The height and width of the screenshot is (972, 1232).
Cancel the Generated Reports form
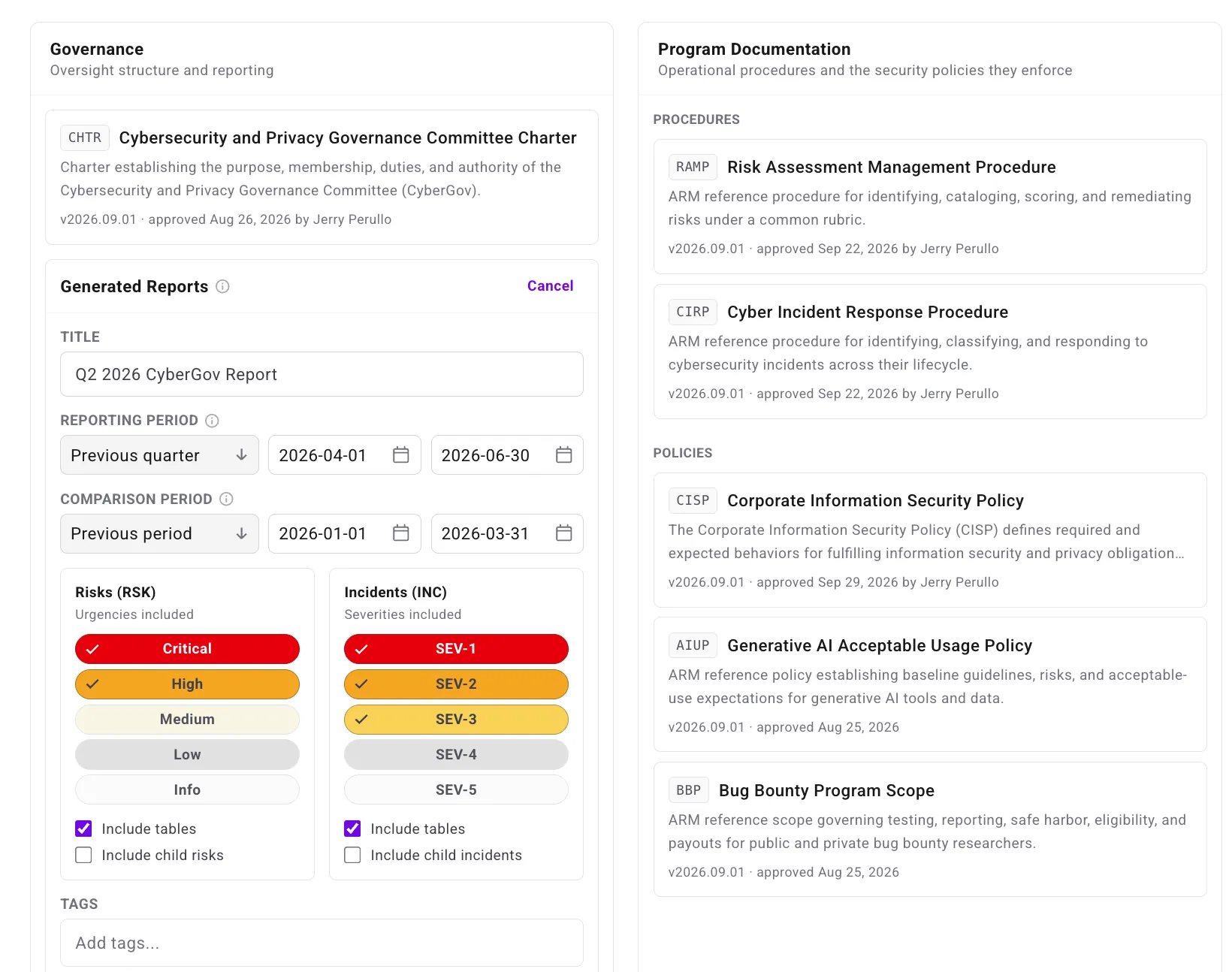point(550,286)
